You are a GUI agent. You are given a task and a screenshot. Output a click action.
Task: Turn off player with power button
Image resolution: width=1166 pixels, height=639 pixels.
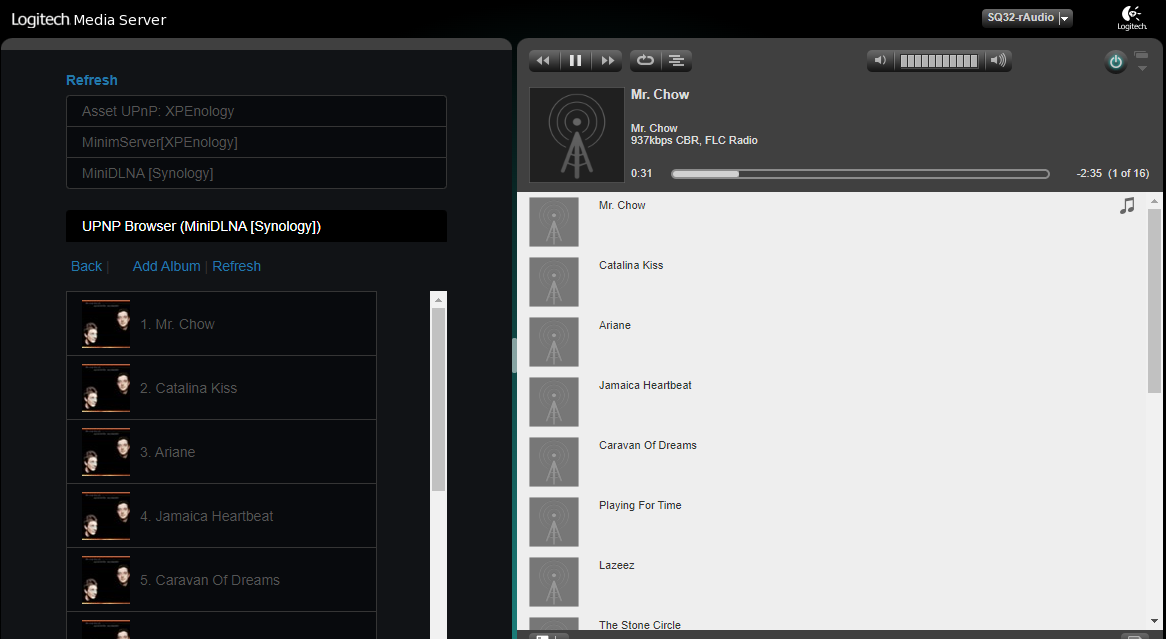pyautogui.click(x=1115, y=62)
